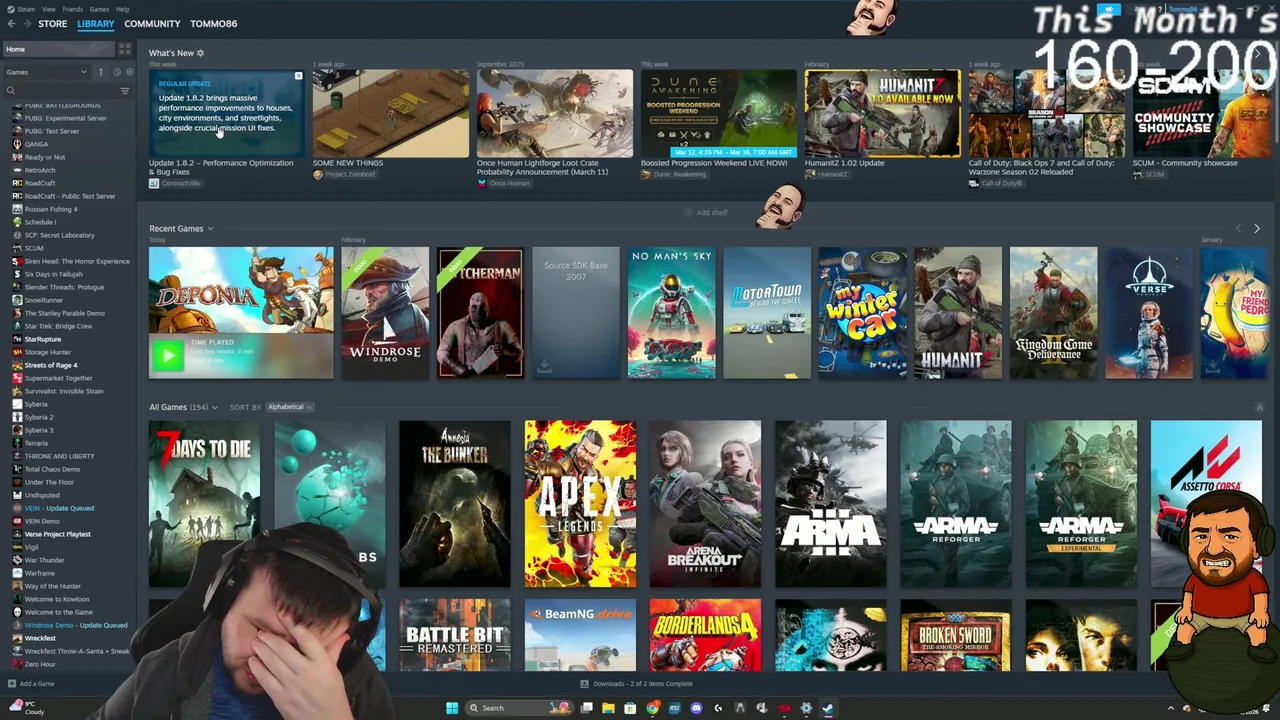Viewport: 1280px width, 720px height.
Task: Select StarRupture in game list
Action: click(x=43, y=339)
